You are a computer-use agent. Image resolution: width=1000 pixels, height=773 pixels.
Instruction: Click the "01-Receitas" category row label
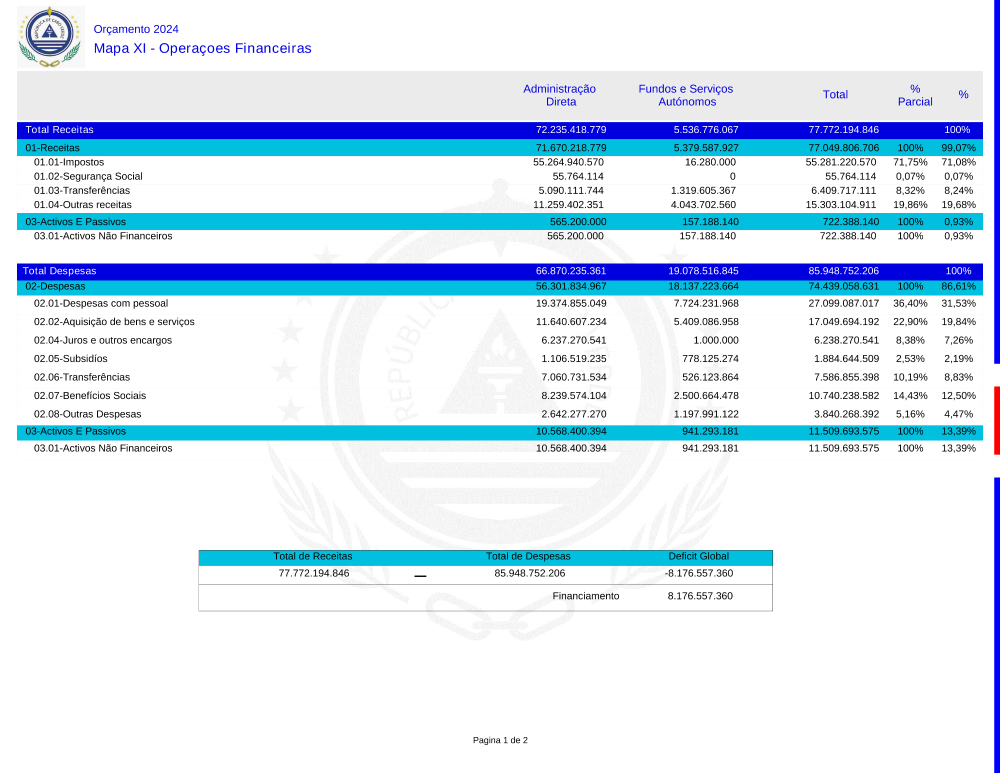pos(52,148)
